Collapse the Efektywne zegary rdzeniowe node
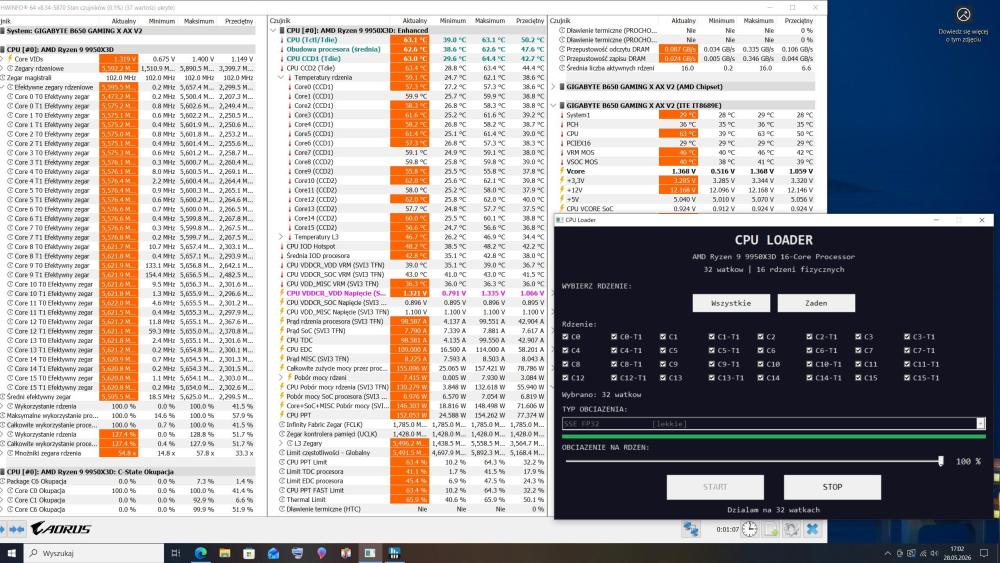Image resolution: width=1000 pixels, height=563 pixels. [3, 87]
